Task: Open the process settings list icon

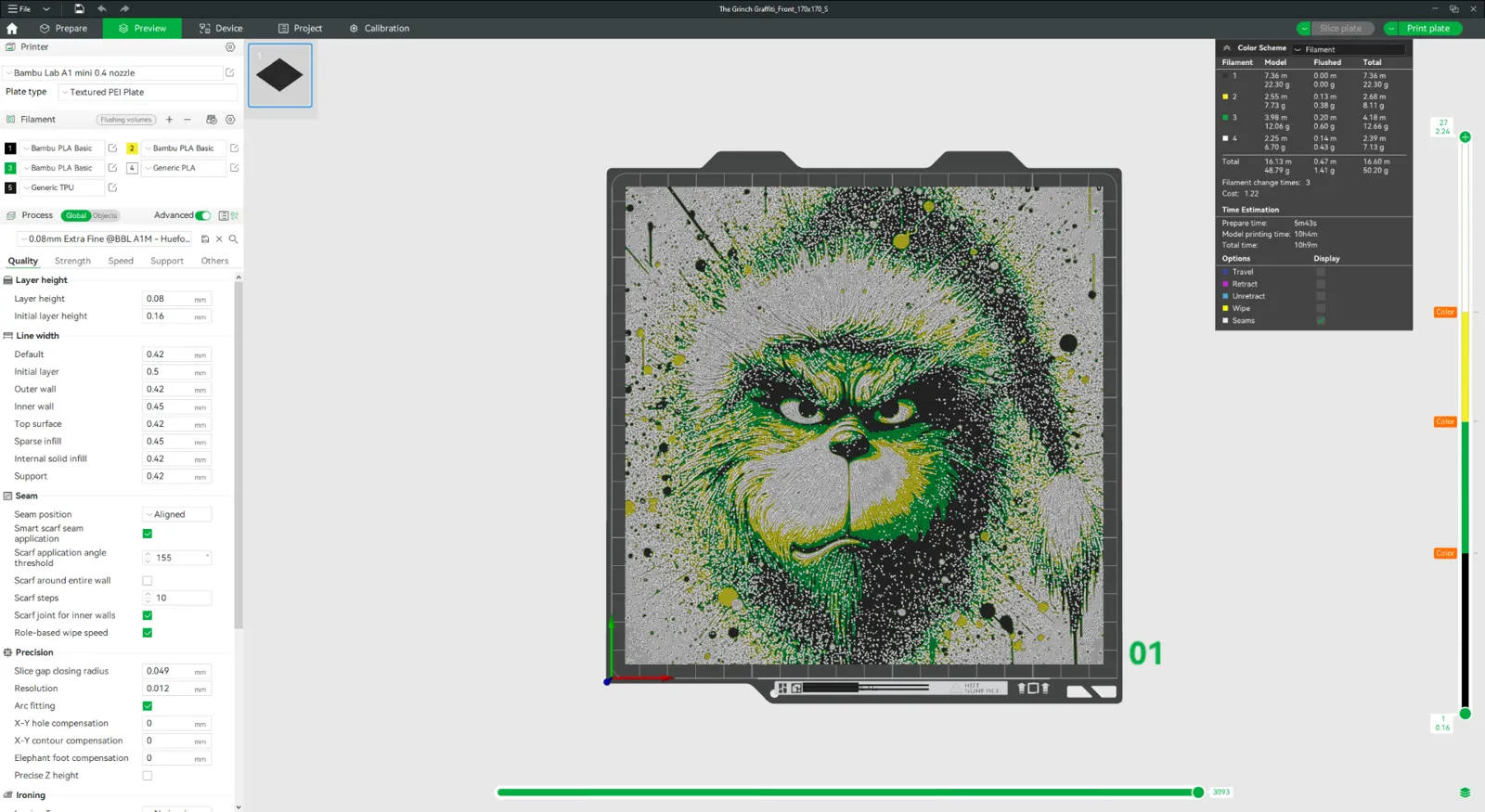Action: click(x=223, y=215)
